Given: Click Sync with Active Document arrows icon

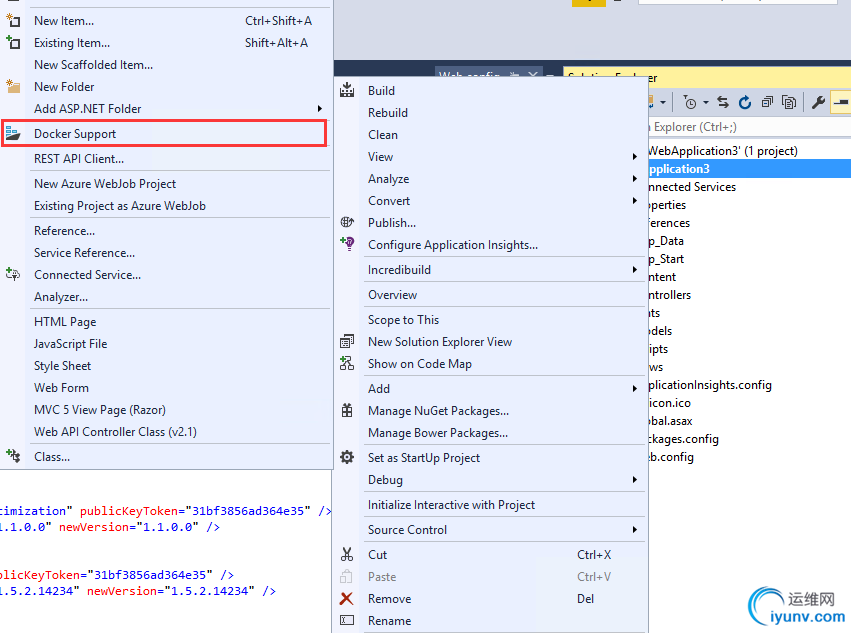Looking at the screenshot, I should tap(723, 102).
